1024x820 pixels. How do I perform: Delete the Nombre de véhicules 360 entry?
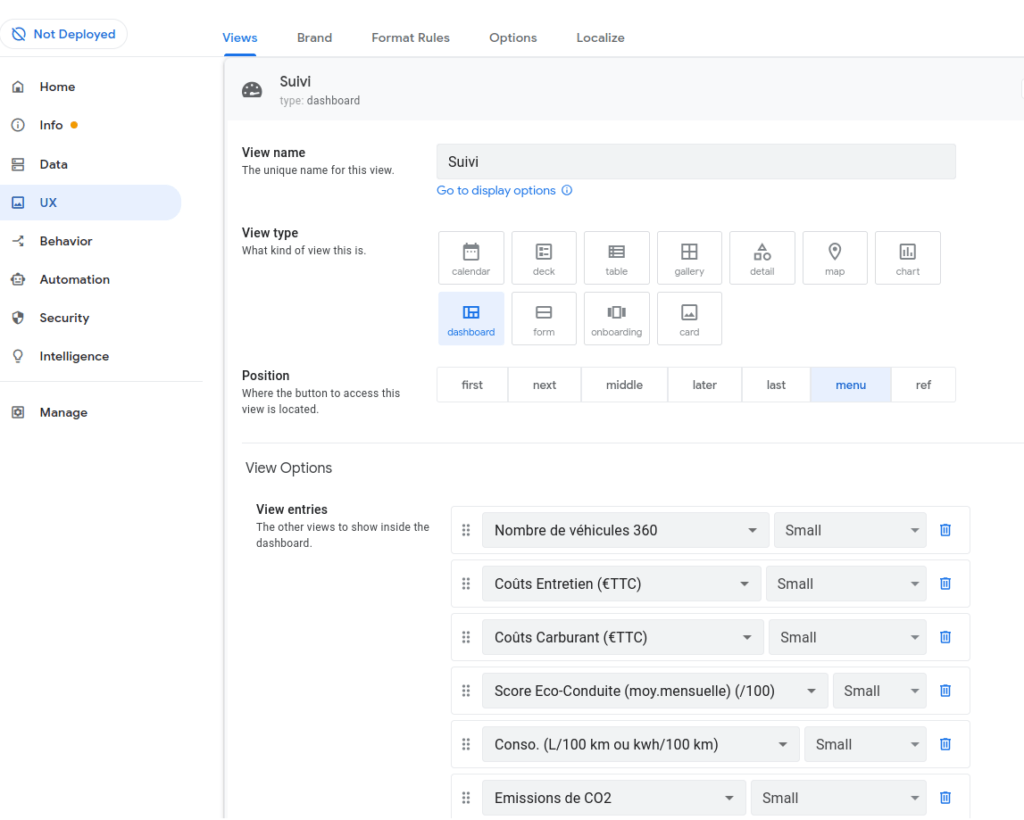pos(945,530)
